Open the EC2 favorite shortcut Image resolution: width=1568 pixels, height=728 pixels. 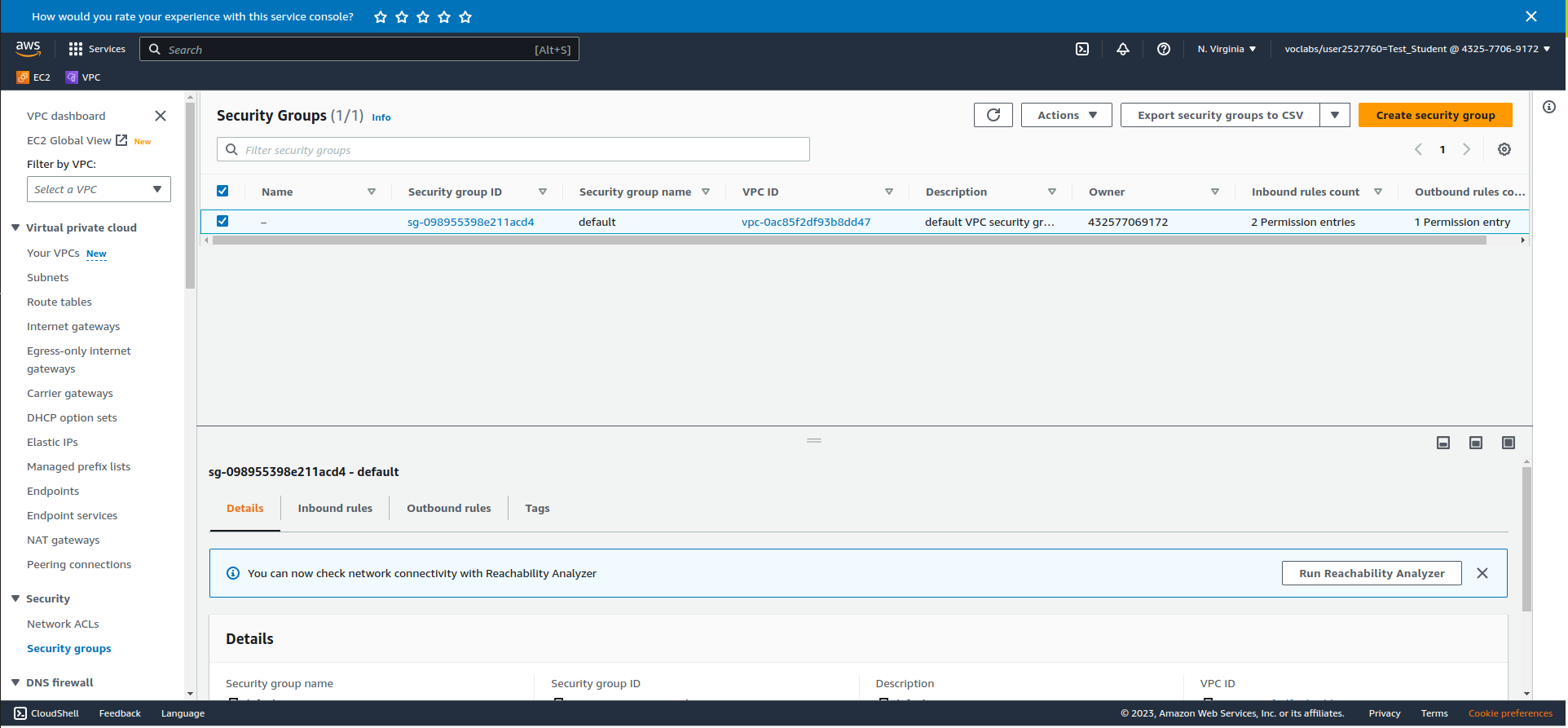coord(33,77)
